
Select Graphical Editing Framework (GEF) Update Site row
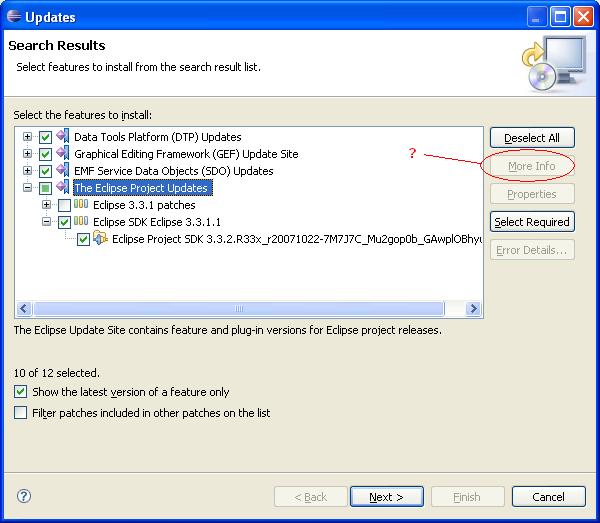(x=186, y=154)
